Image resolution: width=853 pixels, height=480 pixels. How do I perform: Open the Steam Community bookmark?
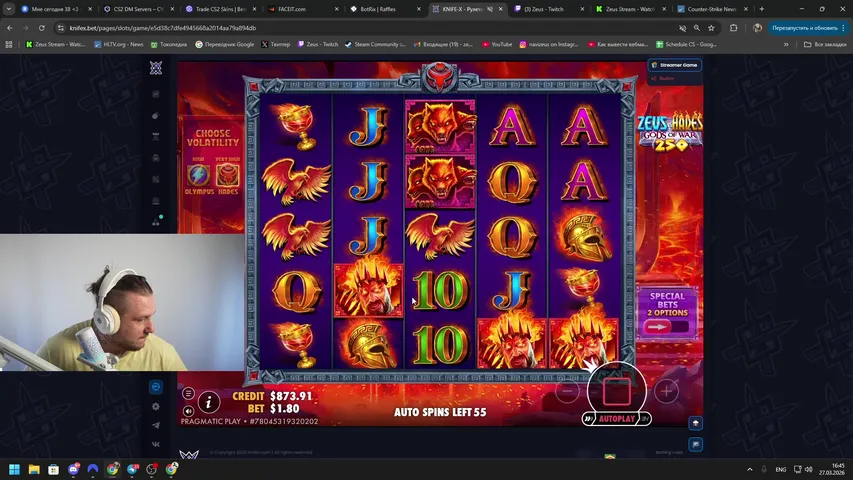point(375,45)
